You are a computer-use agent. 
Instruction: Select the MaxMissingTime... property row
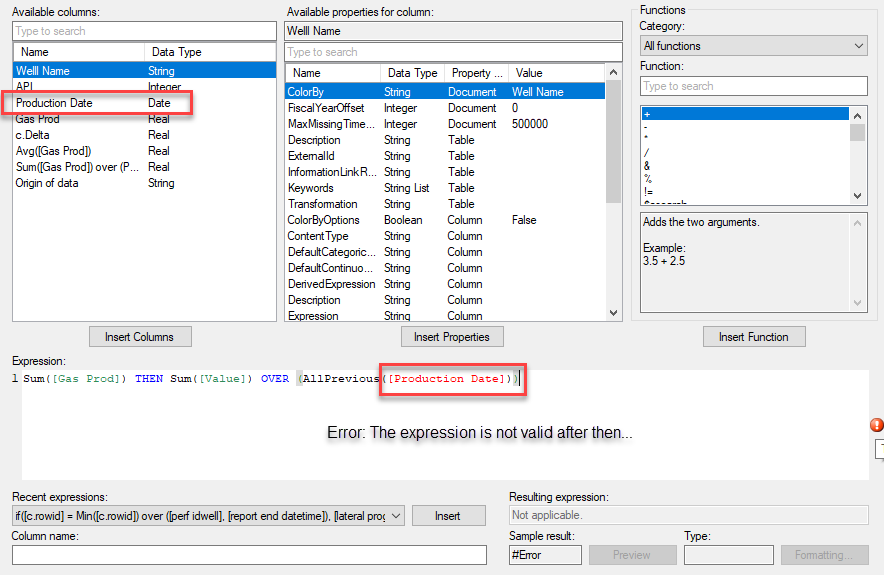445,123
